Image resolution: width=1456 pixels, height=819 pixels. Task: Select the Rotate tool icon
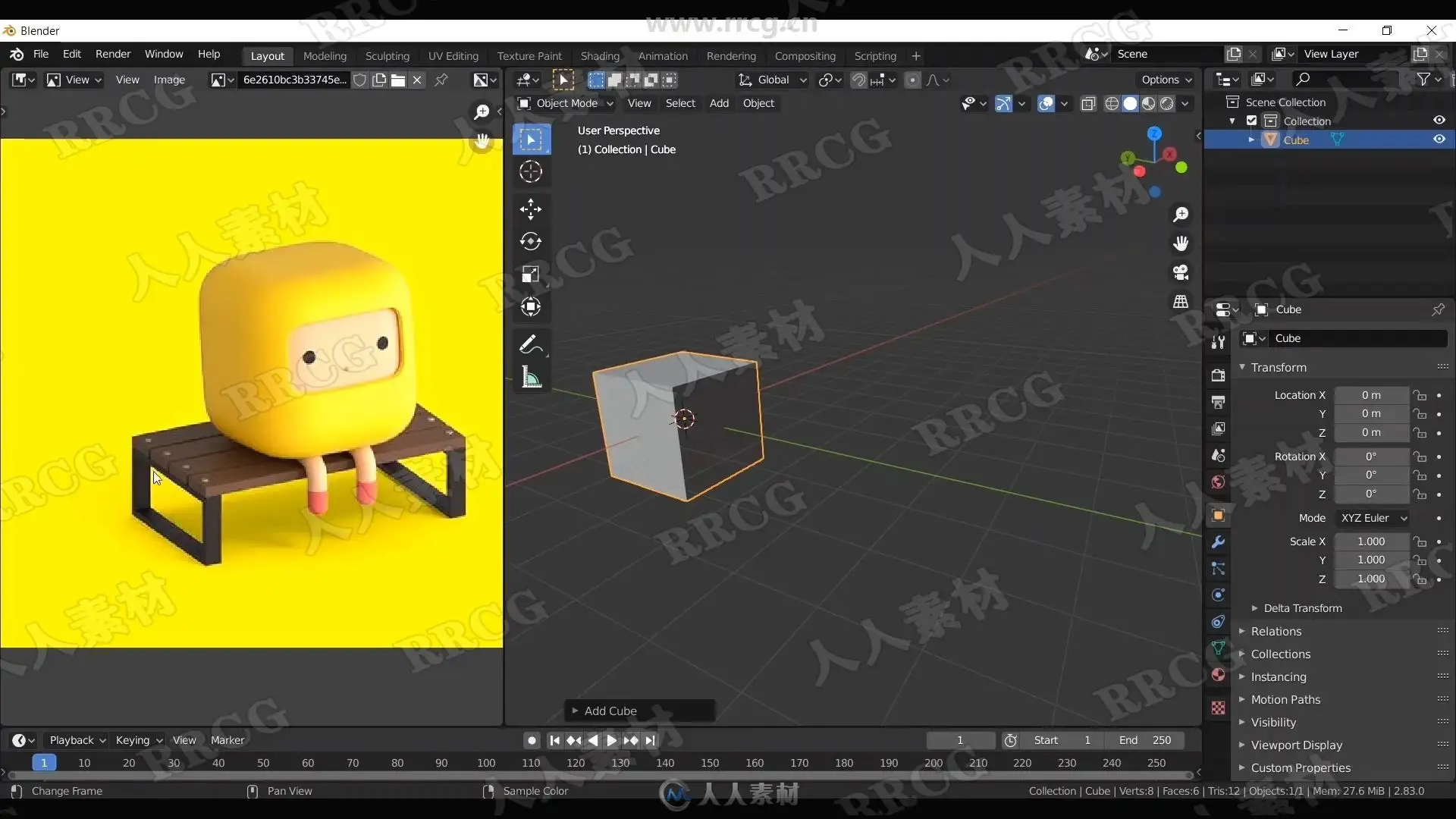click(530, 241)
